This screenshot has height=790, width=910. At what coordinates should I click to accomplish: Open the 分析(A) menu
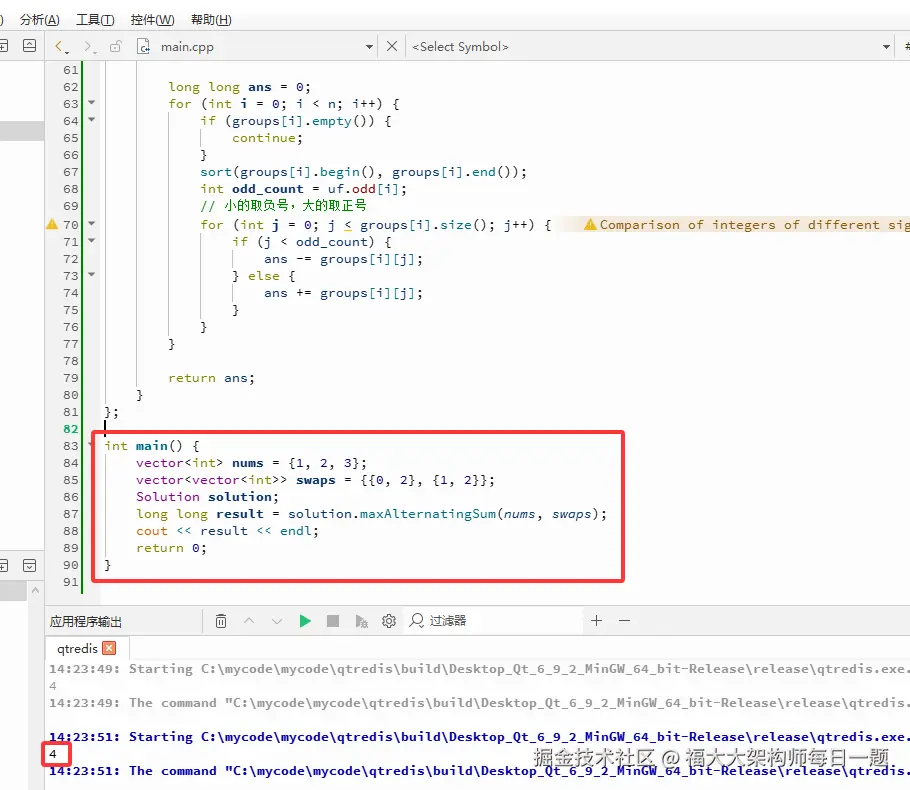click(39, 20)
